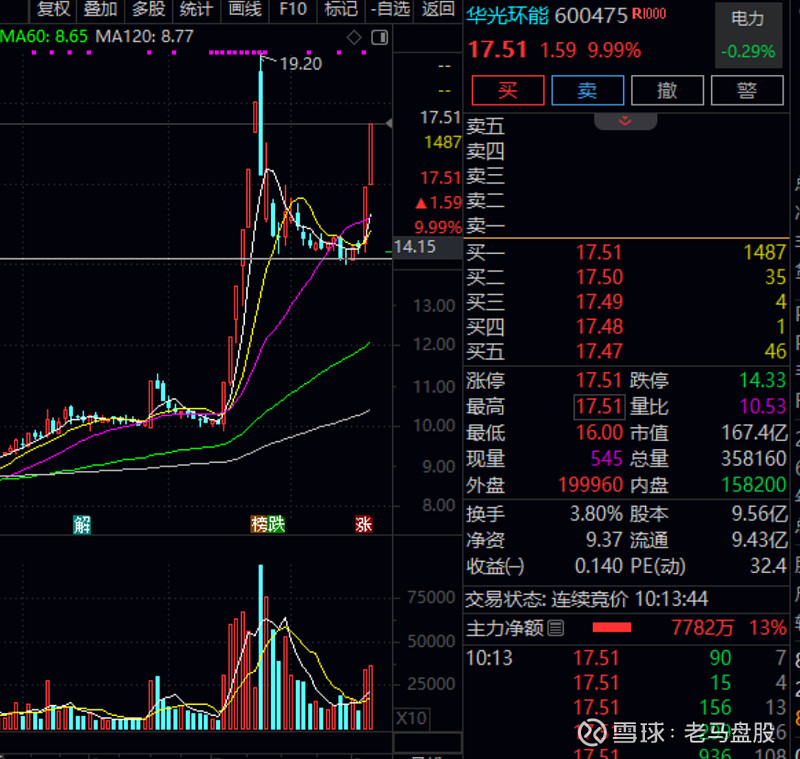The height and width of the screenshot is (759, 800).
Task: Open F10 company info
Action: [x=293, y=9]
